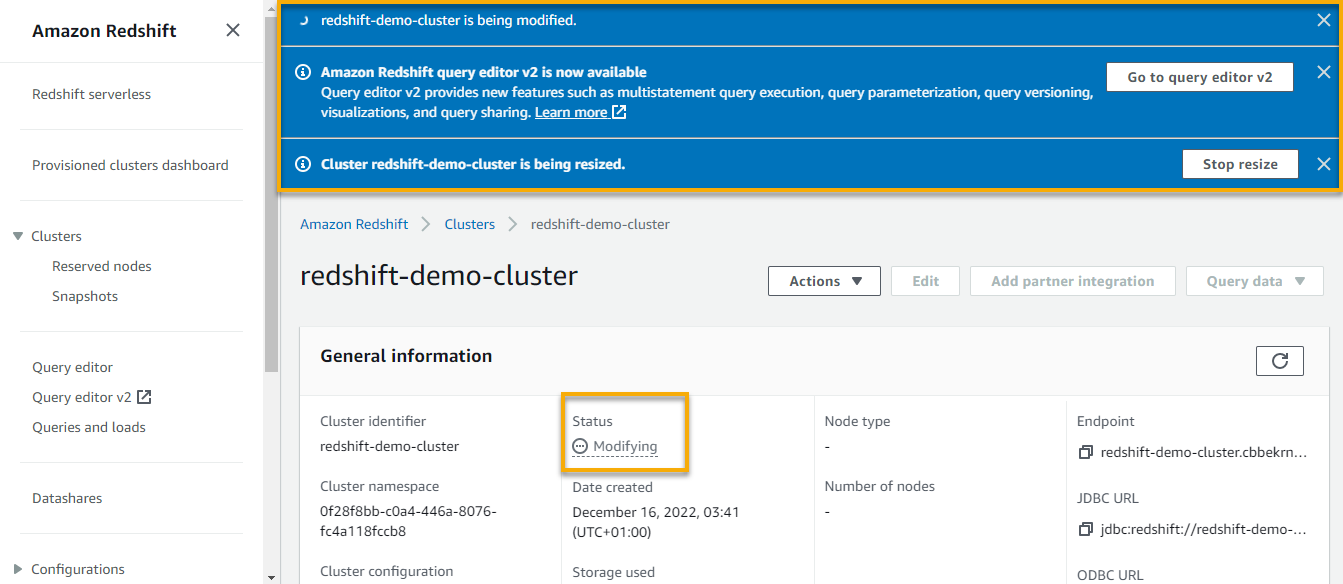Screen dimensions: 1343x584
Task: Click the redshift-demo-cluster page title
Action: pos(439,276)
